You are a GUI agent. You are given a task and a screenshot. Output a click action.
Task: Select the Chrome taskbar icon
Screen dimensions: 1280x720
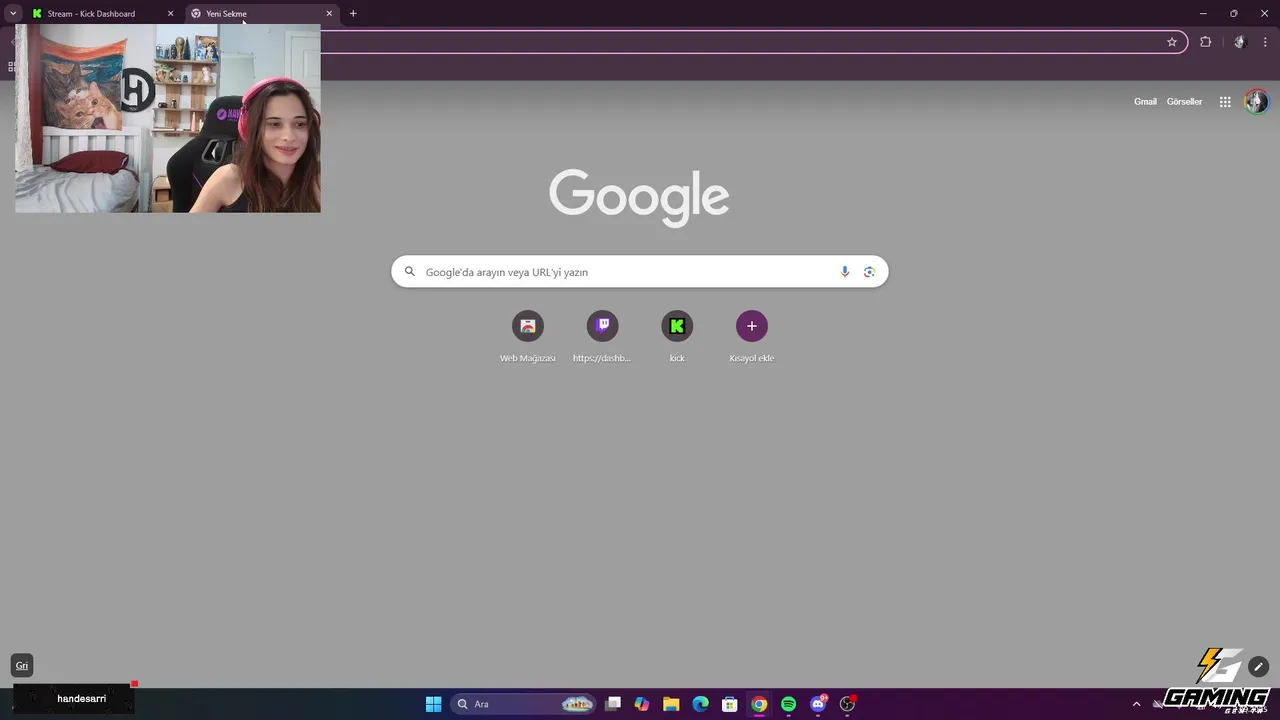(x=759, y=704)
